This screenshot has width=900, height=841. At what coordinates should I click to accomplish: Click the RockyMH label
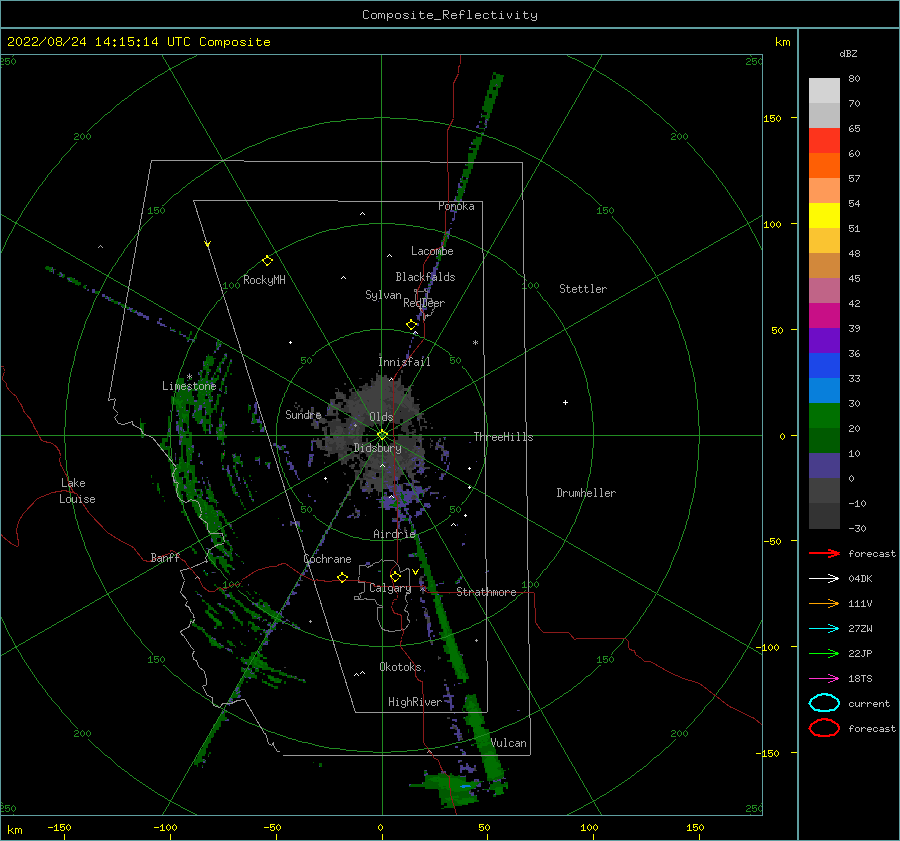(x=264, y=280)
